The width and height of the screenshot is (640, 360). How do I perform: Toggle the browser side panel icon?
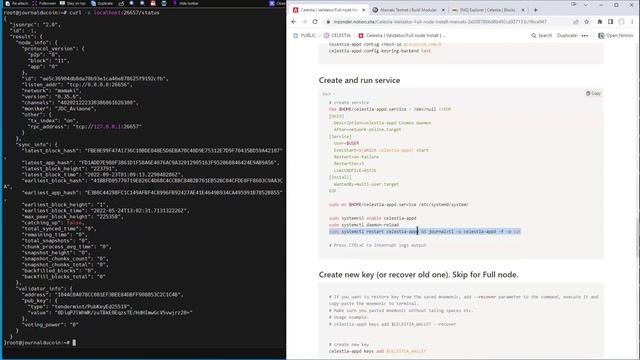[x=611, y=22]
